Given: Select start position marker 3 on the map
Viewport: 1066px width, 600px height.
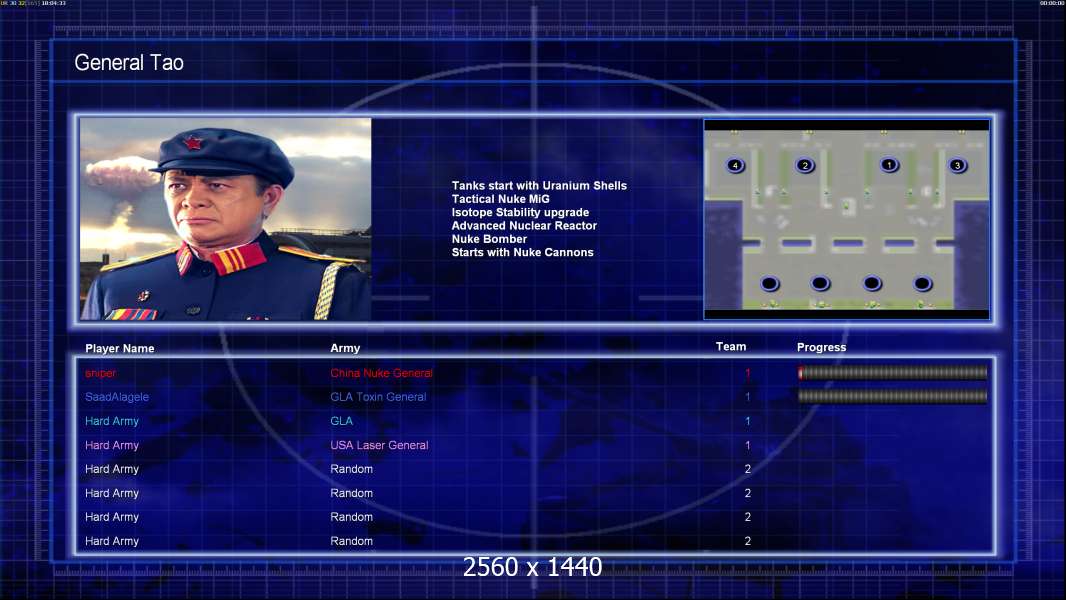Looking at the screenshot, I should [x=957, y=166].
